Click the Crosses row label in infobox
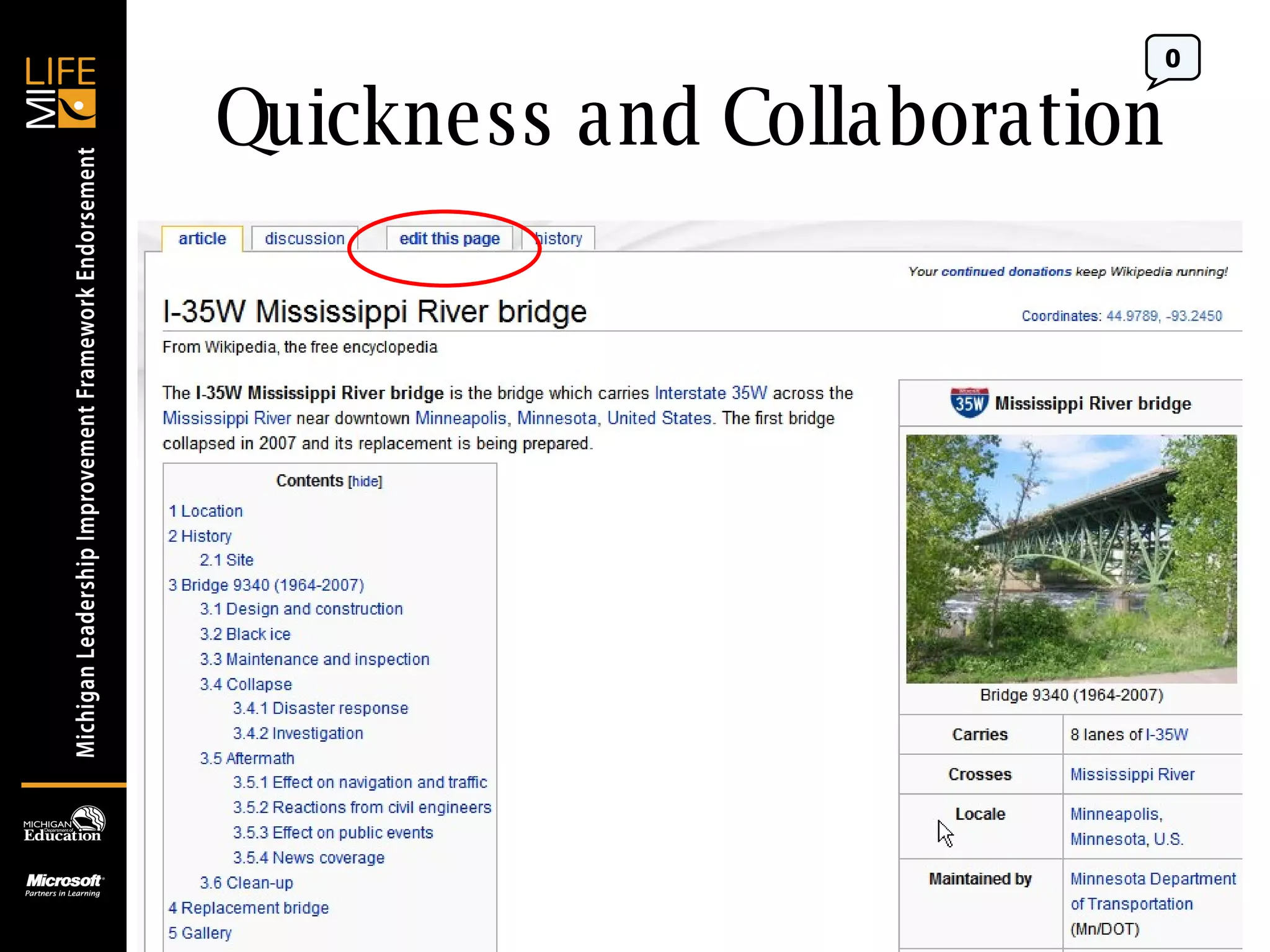This screenshot has height=952, width=1270. [x=980, y=775]
